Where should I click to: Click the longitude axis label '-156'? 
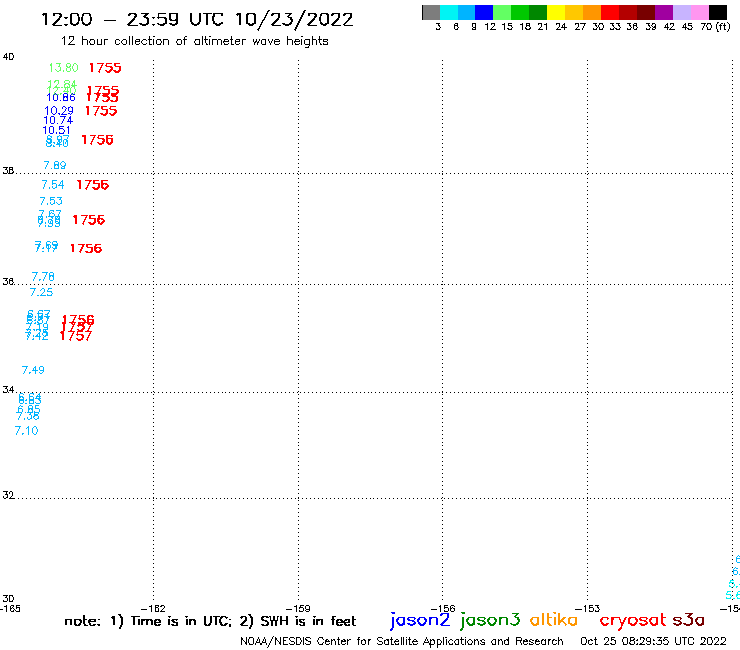point(443,608)
